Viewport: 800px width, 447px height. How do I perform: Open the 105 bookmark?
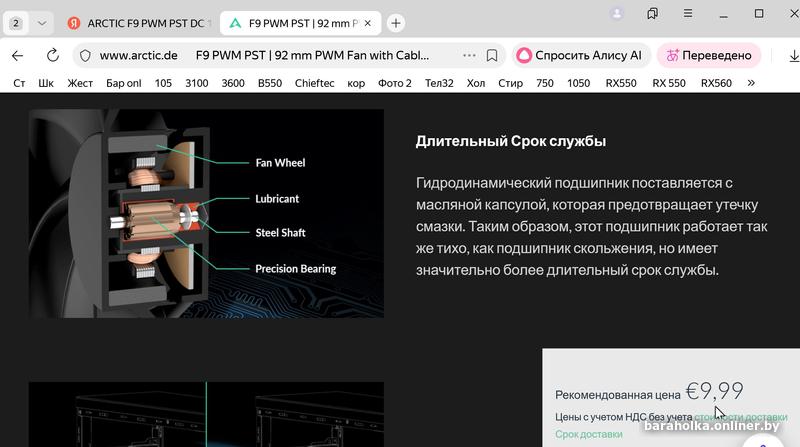(163, 83)
